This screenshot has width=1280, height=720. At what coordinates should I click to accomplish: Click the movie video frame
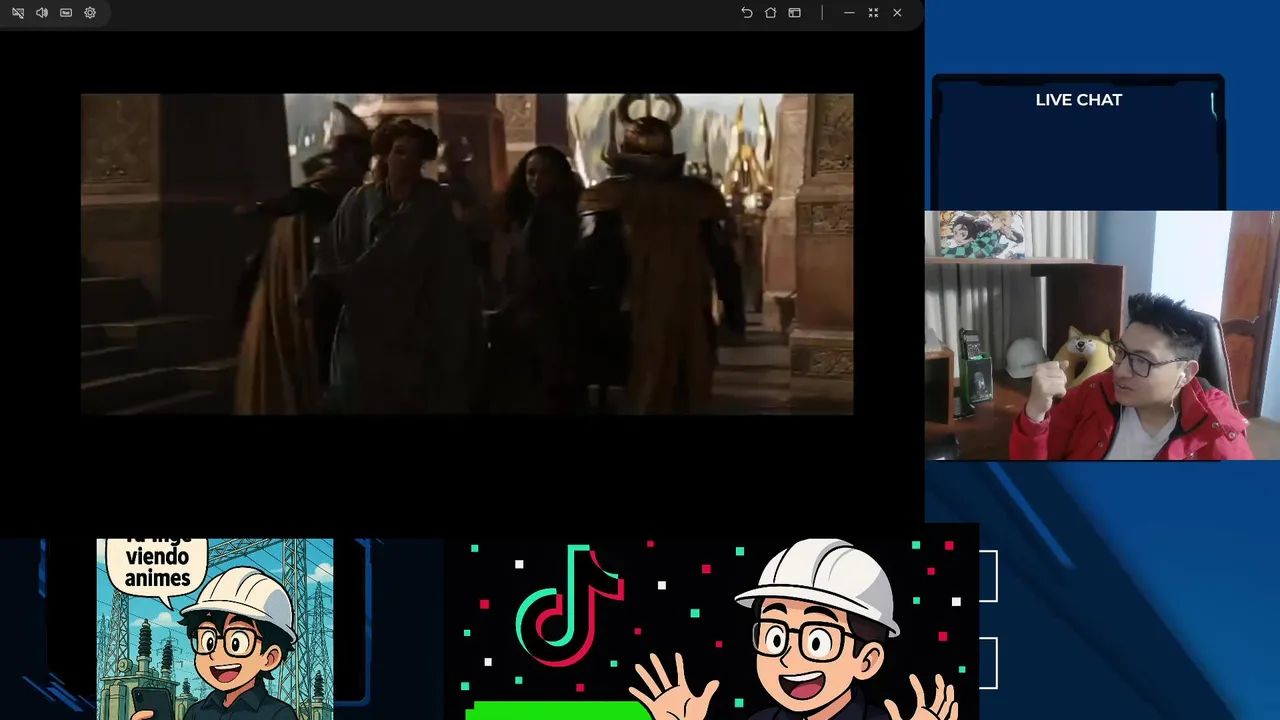[x=467, y=254]
